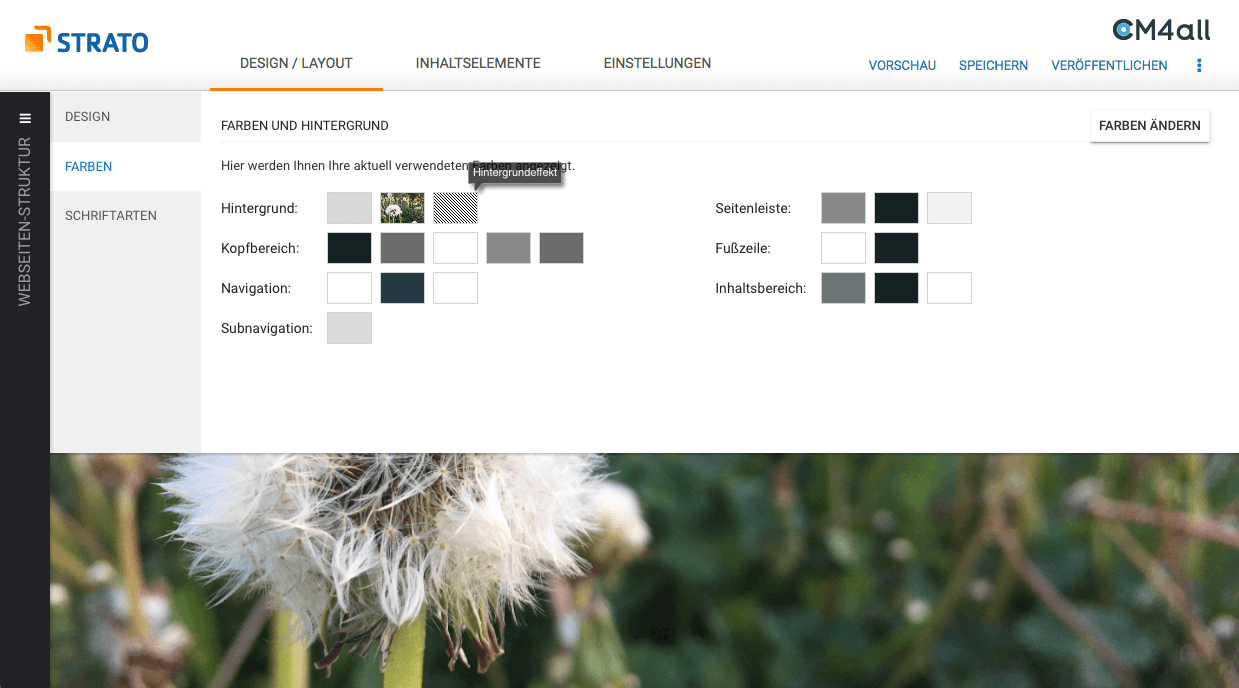Click the Navigation: label
The image size is (1239, 688).
coord(256,288)
